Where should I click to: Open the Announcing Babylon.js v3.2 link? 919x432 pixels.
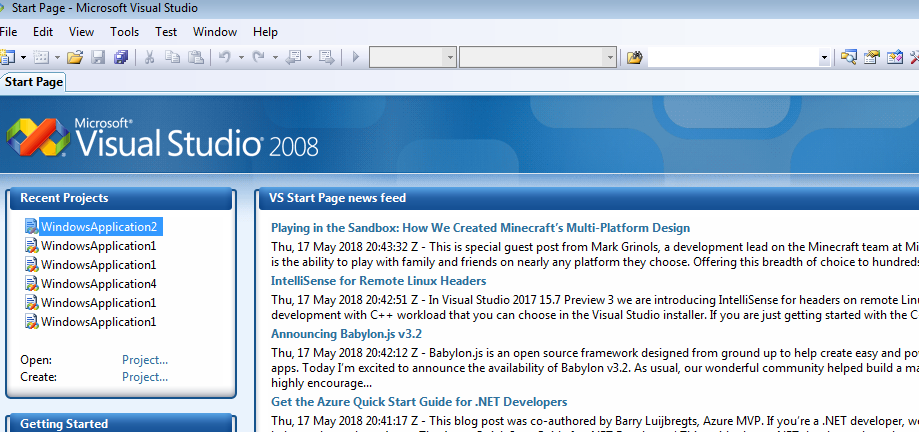346,334
